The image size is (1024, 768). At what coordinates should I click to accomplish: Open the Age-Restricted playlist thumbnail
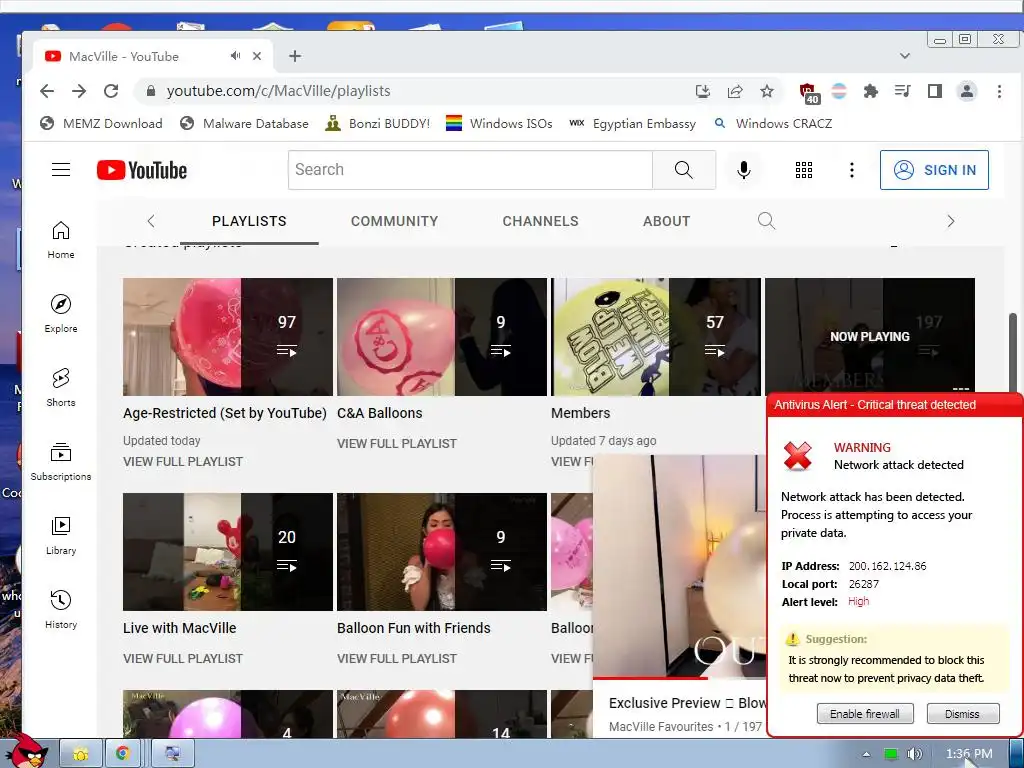(x=228, y=337)
